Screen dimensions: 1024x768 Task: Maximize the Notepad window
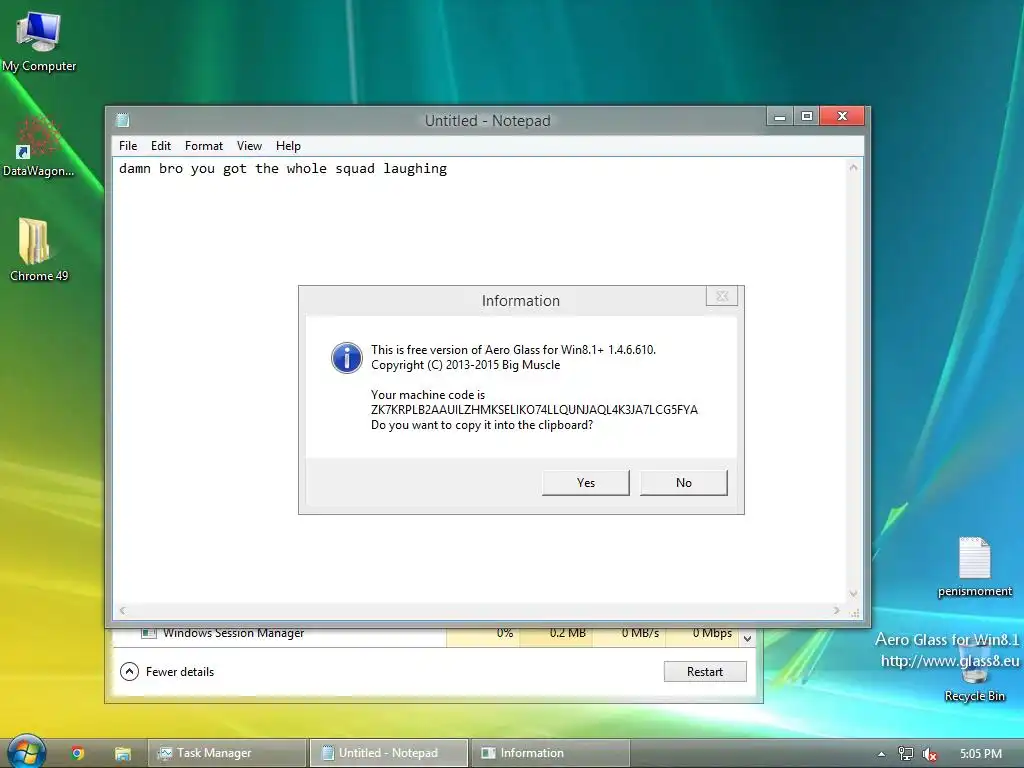tap(807, 116)
